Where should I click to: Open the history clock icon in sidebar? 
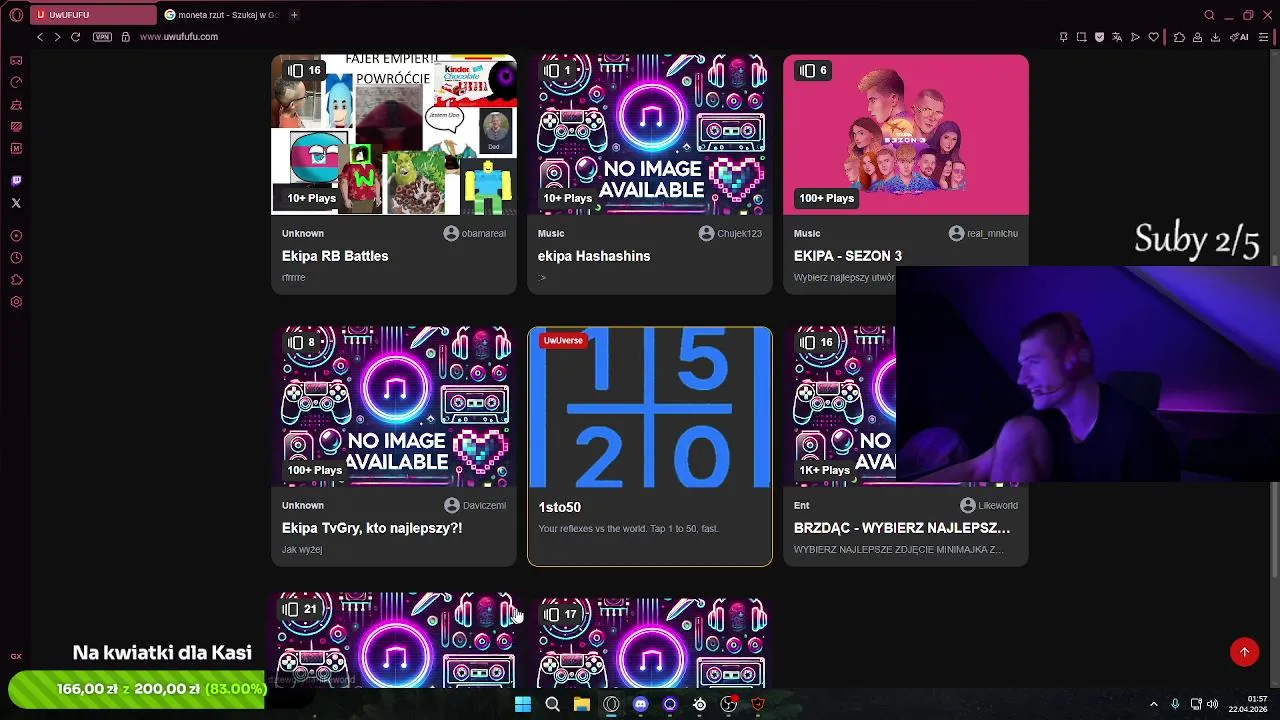click(x=16, y=258)
